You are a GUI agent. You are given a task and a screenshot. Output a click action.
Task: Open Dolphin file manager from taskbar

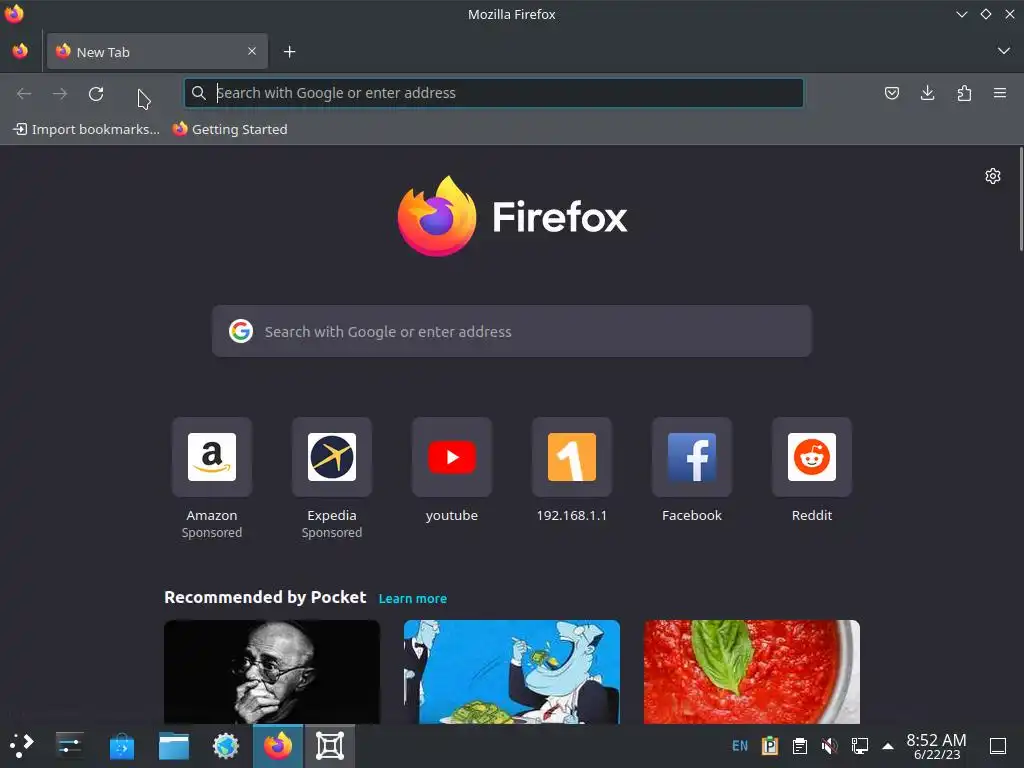tap(174, 746)
